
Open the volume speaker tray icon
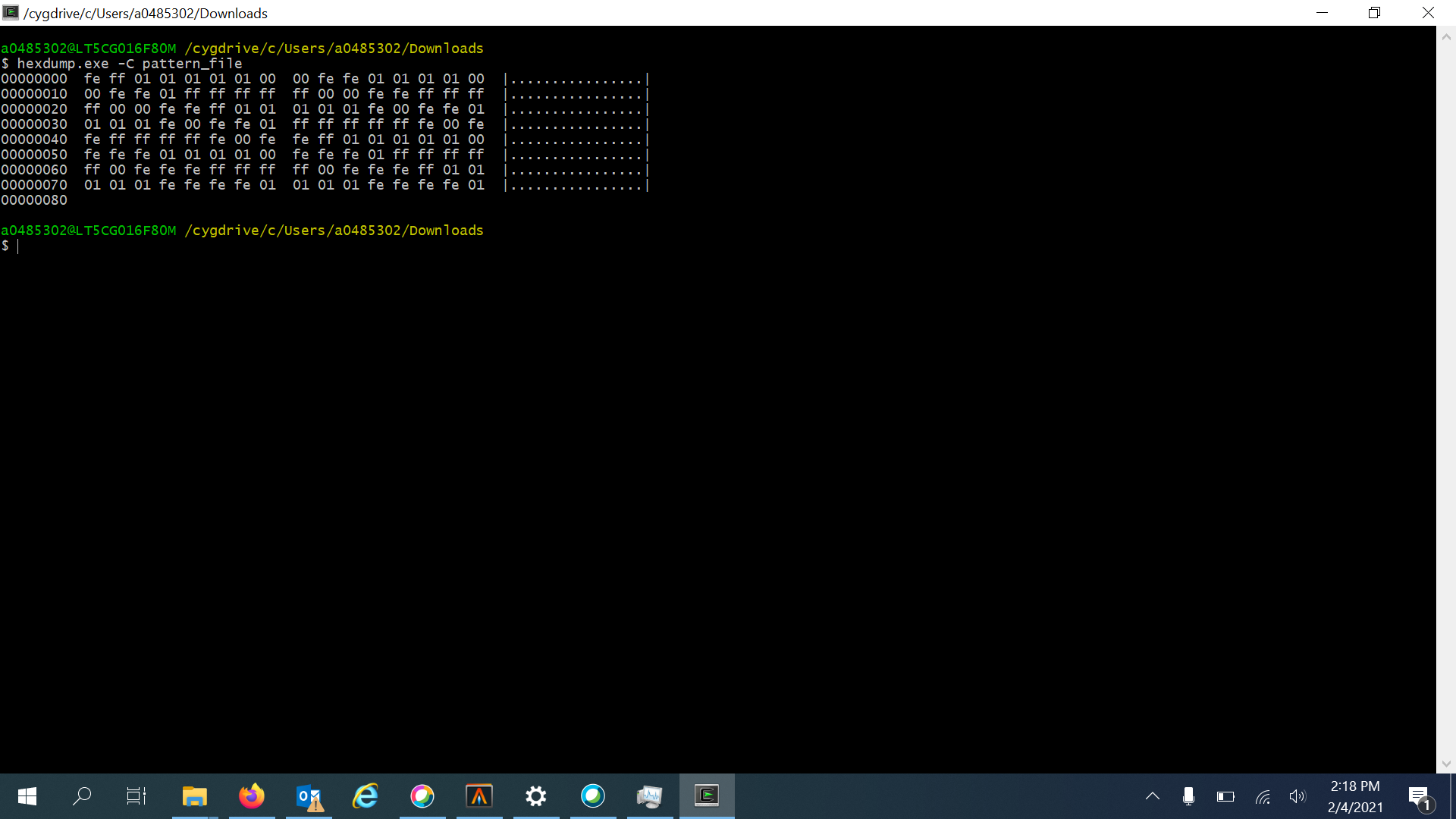tap(1298, 796)
